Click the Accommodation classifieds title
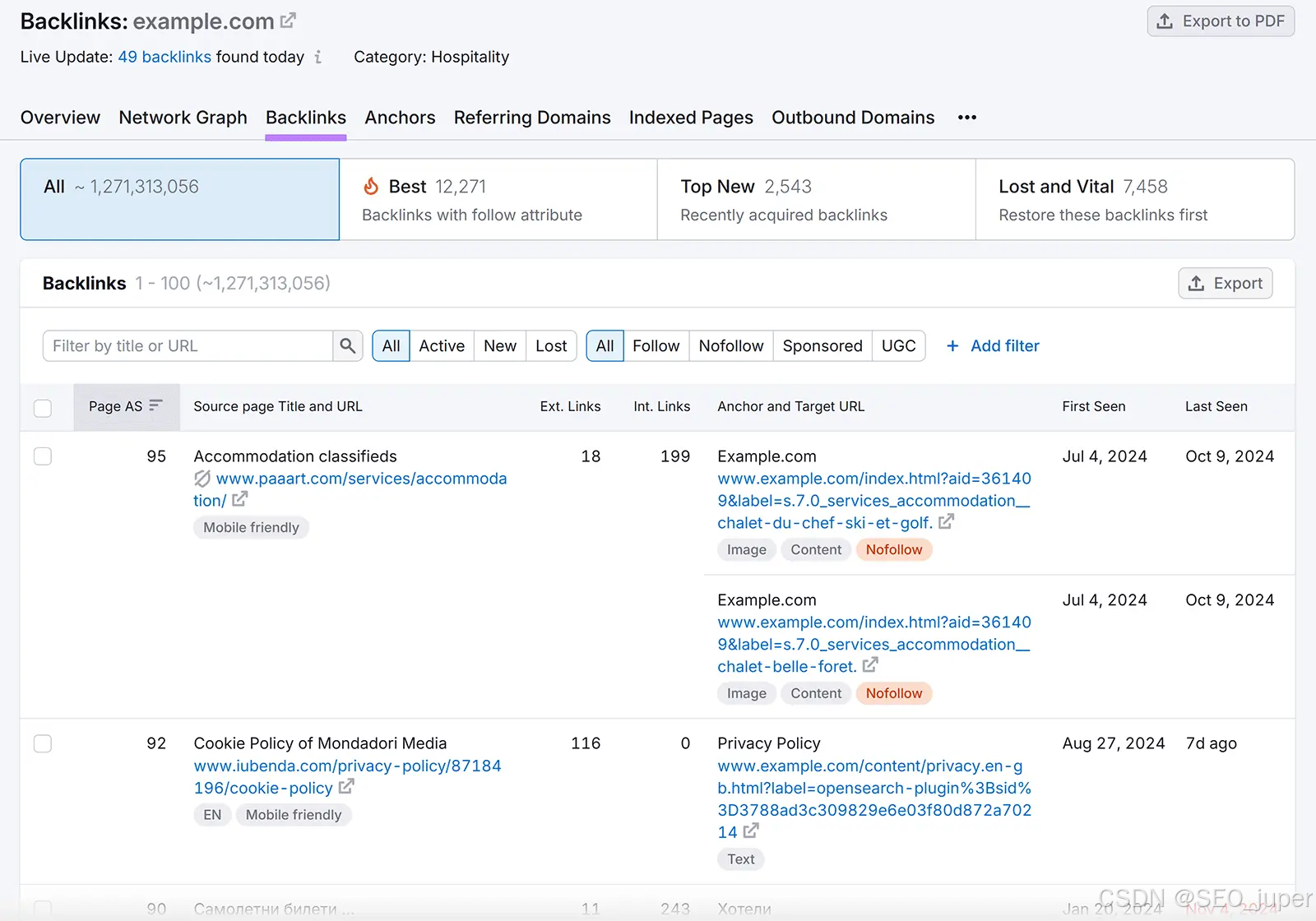Image resolution: width=1316 pixels, height=921 pixels. (x=295, y=456)
